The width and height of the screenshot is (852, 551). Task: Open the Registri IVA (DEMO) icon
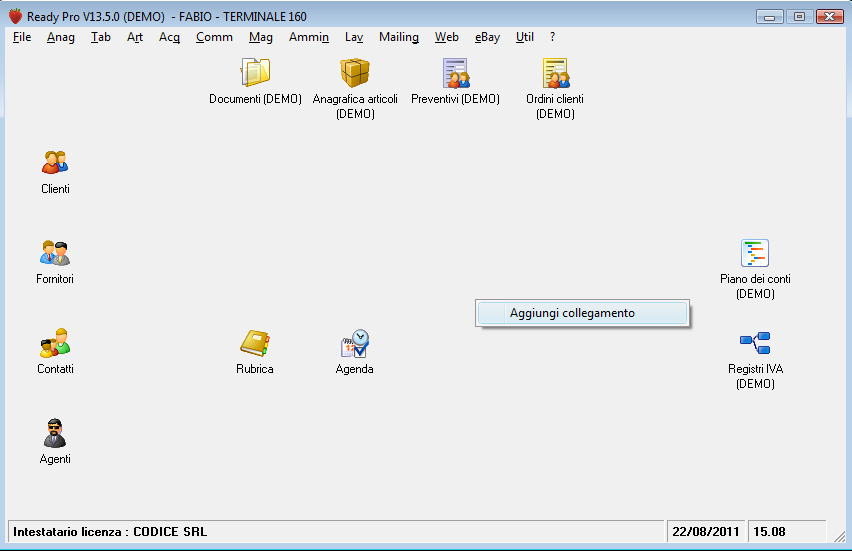tap(755, 343)
